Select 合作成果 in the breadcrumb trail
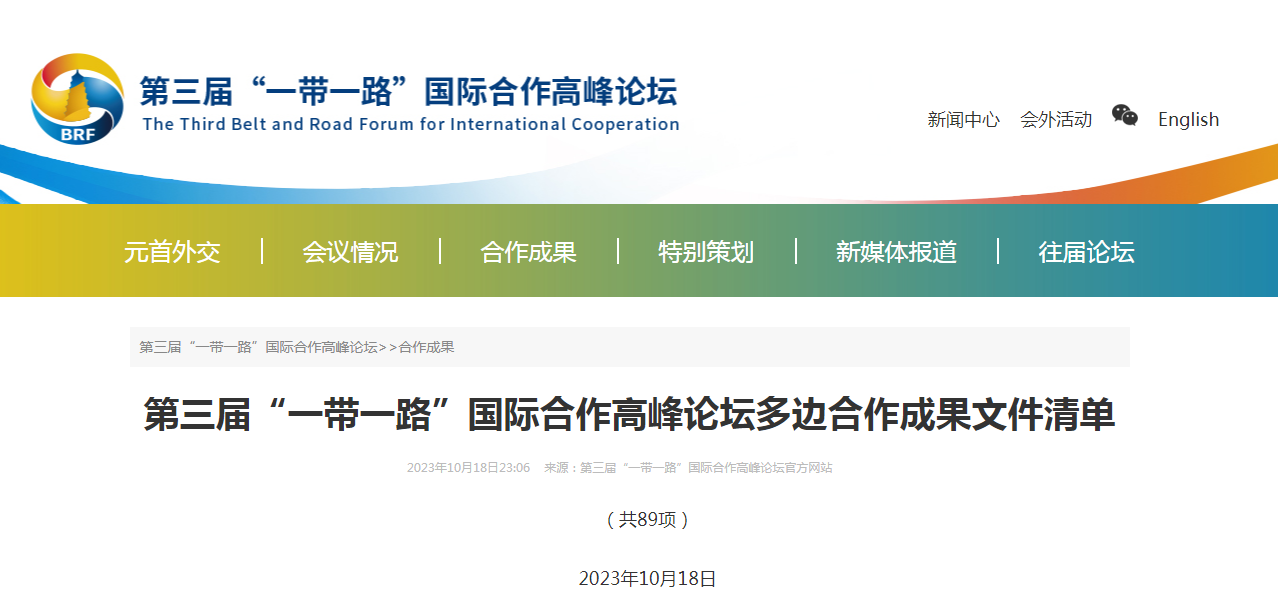The height and width of the screenshot is (606, 1278). pos(426,347)
